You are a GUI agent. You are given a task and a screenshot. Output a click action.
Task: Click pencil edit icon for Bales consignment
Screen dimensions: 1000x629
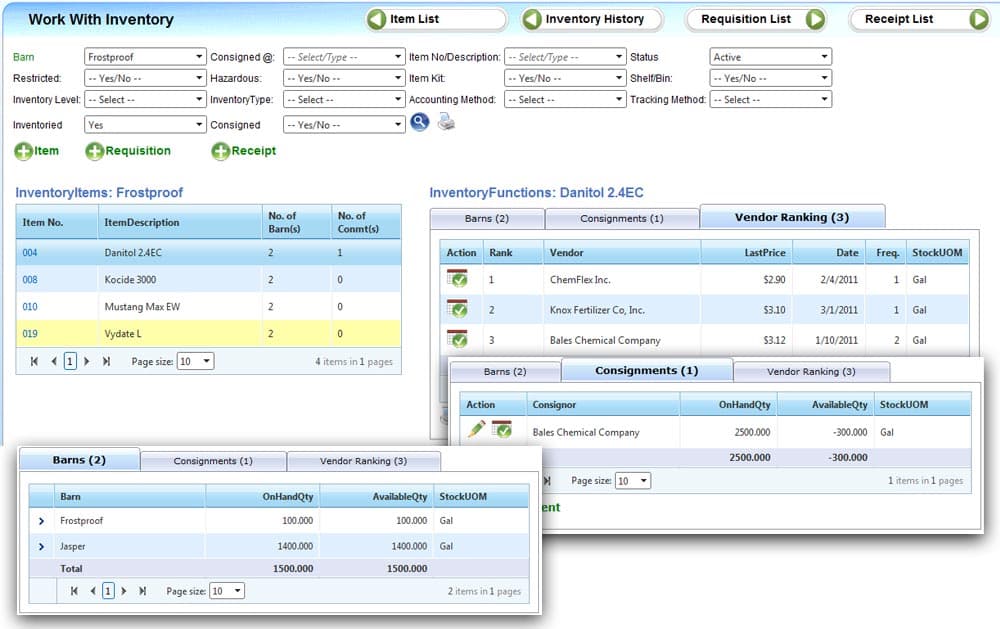[x=476, y=429]
